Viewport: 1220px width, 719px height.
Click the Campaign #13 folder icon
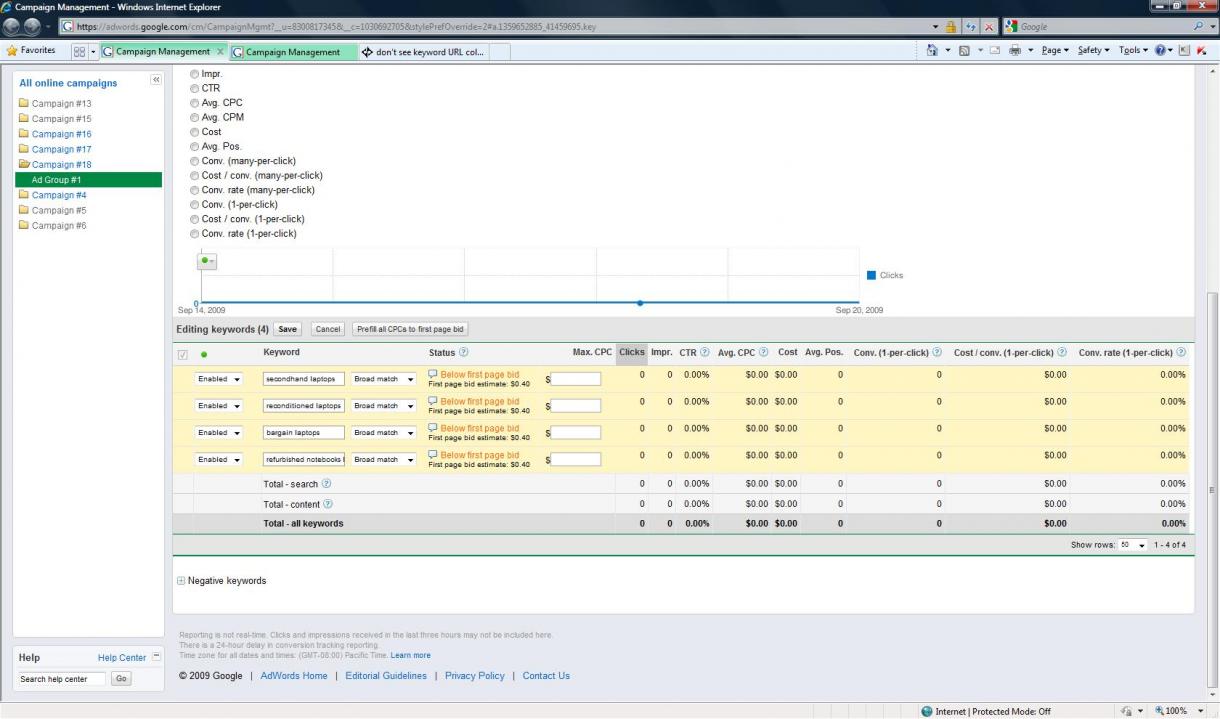(25, 103)
